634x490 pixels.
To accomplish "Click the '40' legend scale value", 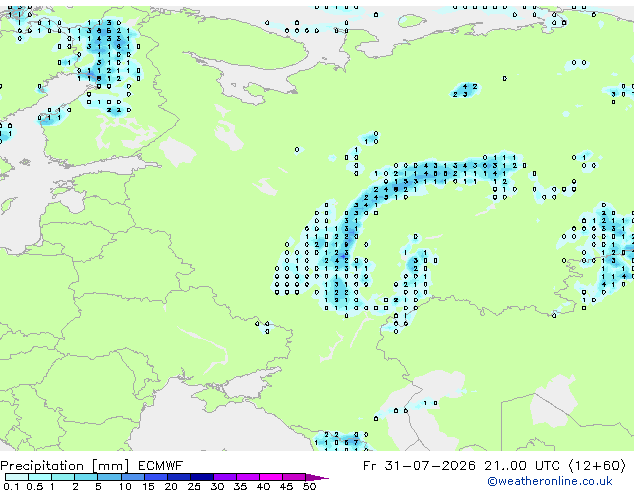I will tap(263, 486).
